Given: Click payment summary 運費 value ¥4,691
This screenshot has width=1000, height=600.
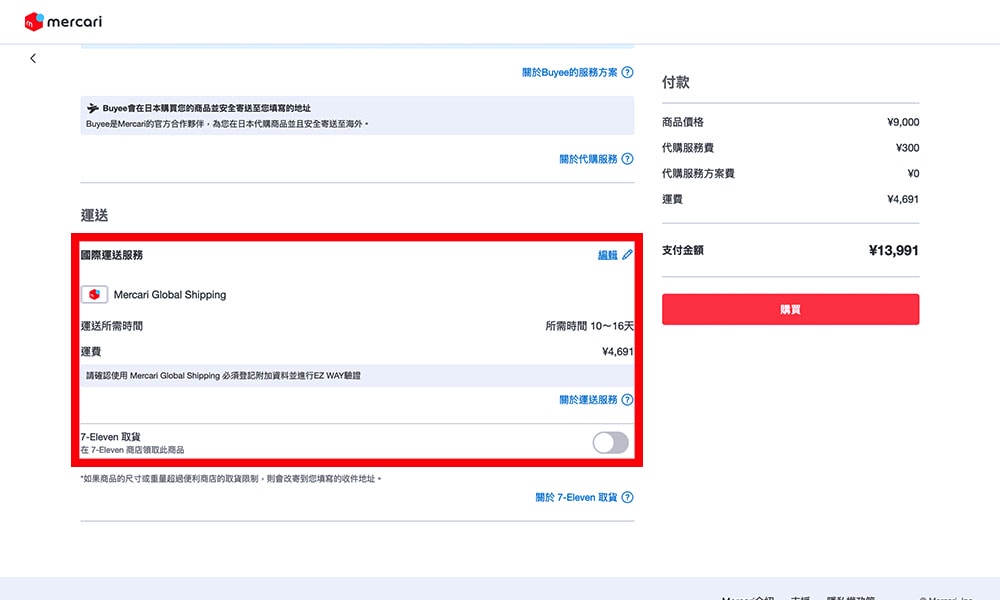Looking at the screenshot, I should pos(903,200).
